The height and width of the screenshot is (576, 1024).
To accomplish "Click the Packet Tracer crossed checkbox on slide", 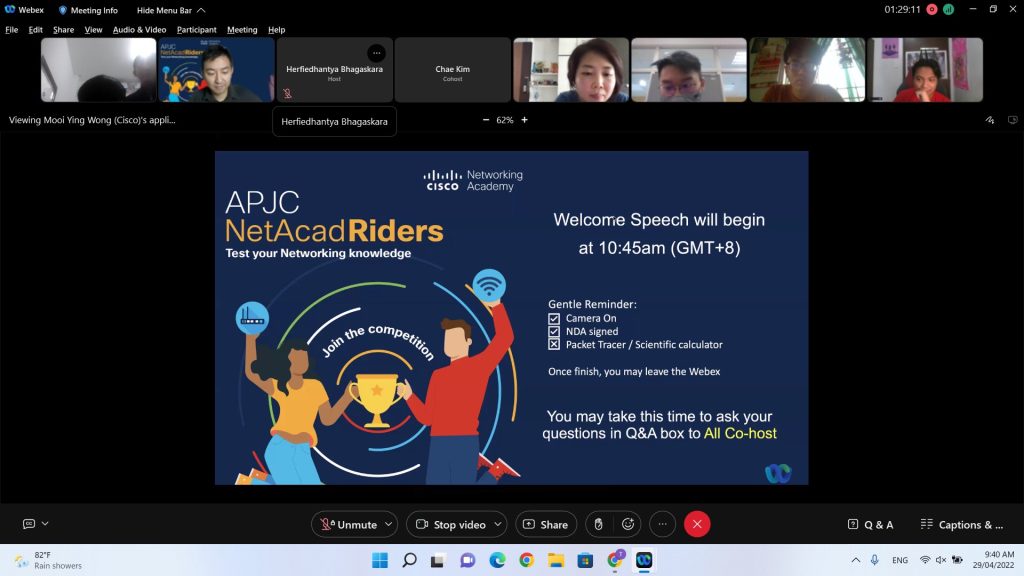I will tap(554, 344).
